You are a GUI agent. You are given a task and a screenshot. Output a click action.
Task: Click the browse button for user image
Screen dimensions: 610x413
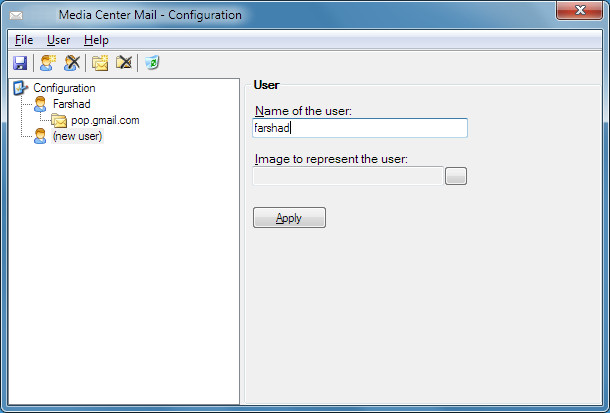click(x=456, y=176)
